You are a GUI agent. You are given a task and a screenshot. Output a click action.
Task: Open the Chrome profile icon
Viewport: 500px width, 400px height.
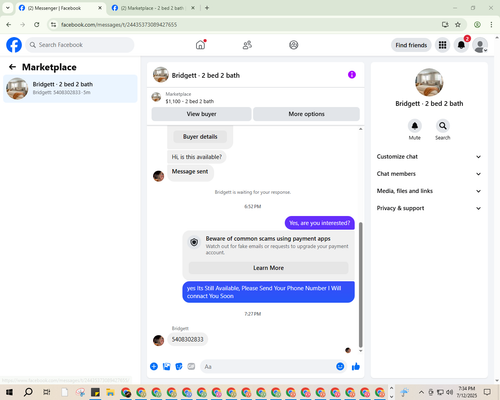477,24
